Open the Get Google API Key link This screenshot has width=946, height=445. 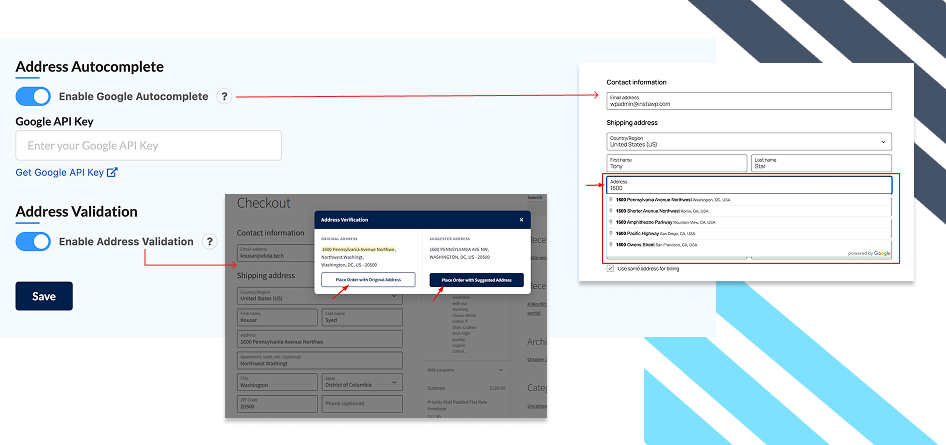pyautogui.click(x=60, y=172)
